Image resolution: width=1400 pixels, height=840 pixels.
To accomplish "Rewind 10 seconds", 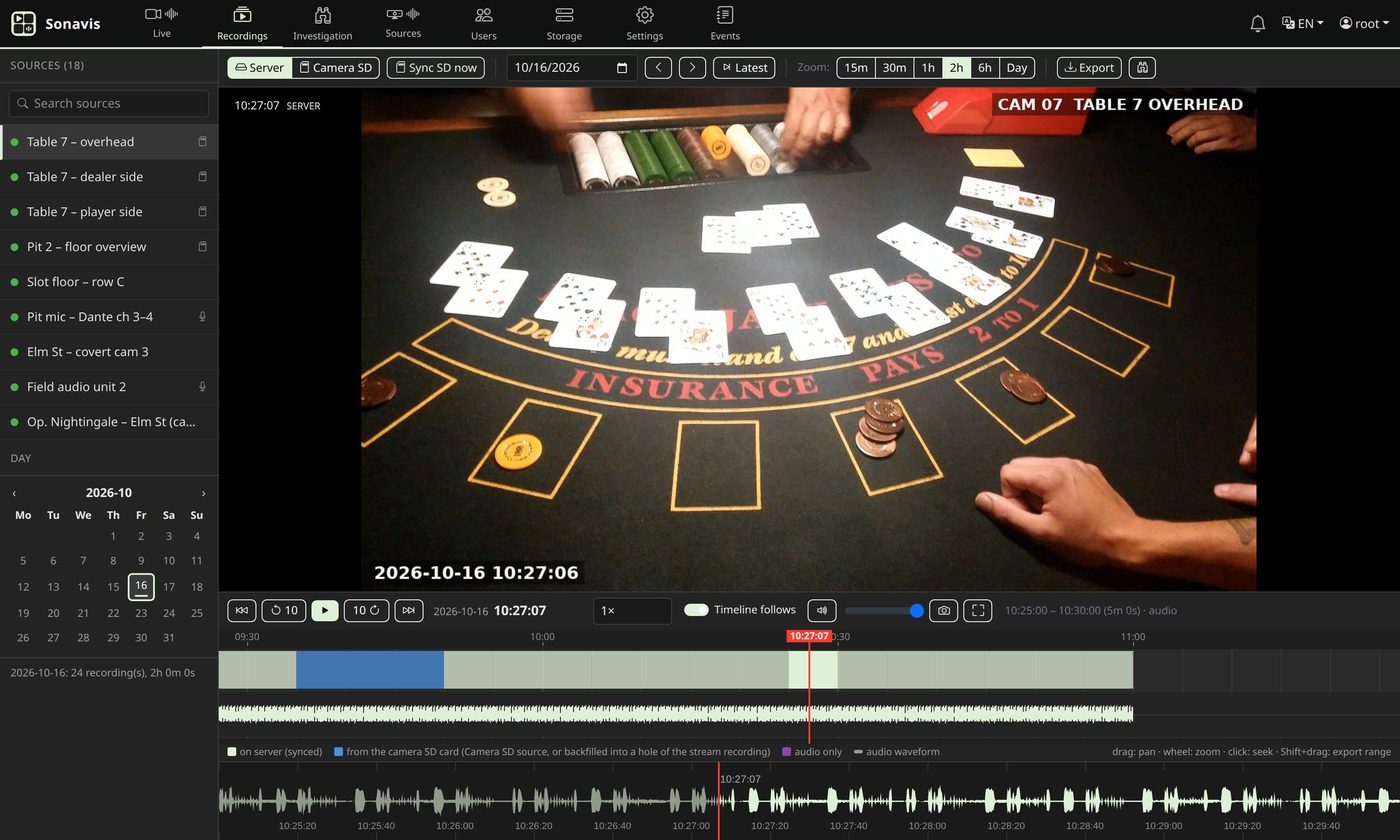I will pyautogui.click(x=284, y=610).
